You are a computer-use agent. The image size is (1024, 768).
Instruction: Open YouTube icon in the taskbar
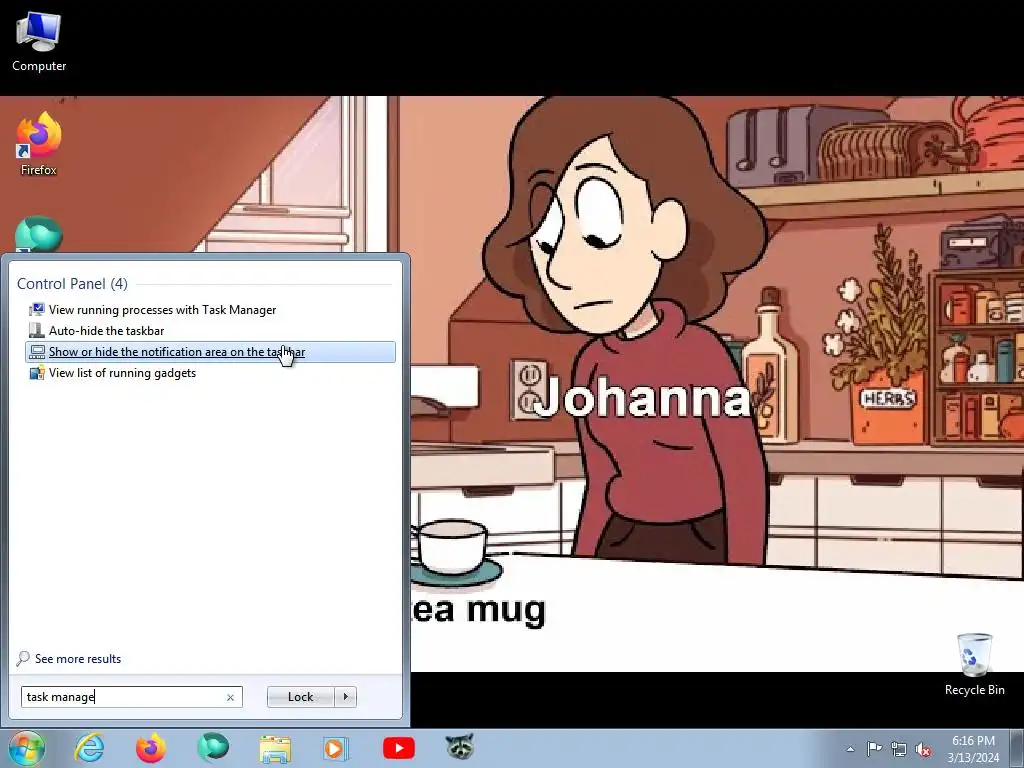point(399,748)
